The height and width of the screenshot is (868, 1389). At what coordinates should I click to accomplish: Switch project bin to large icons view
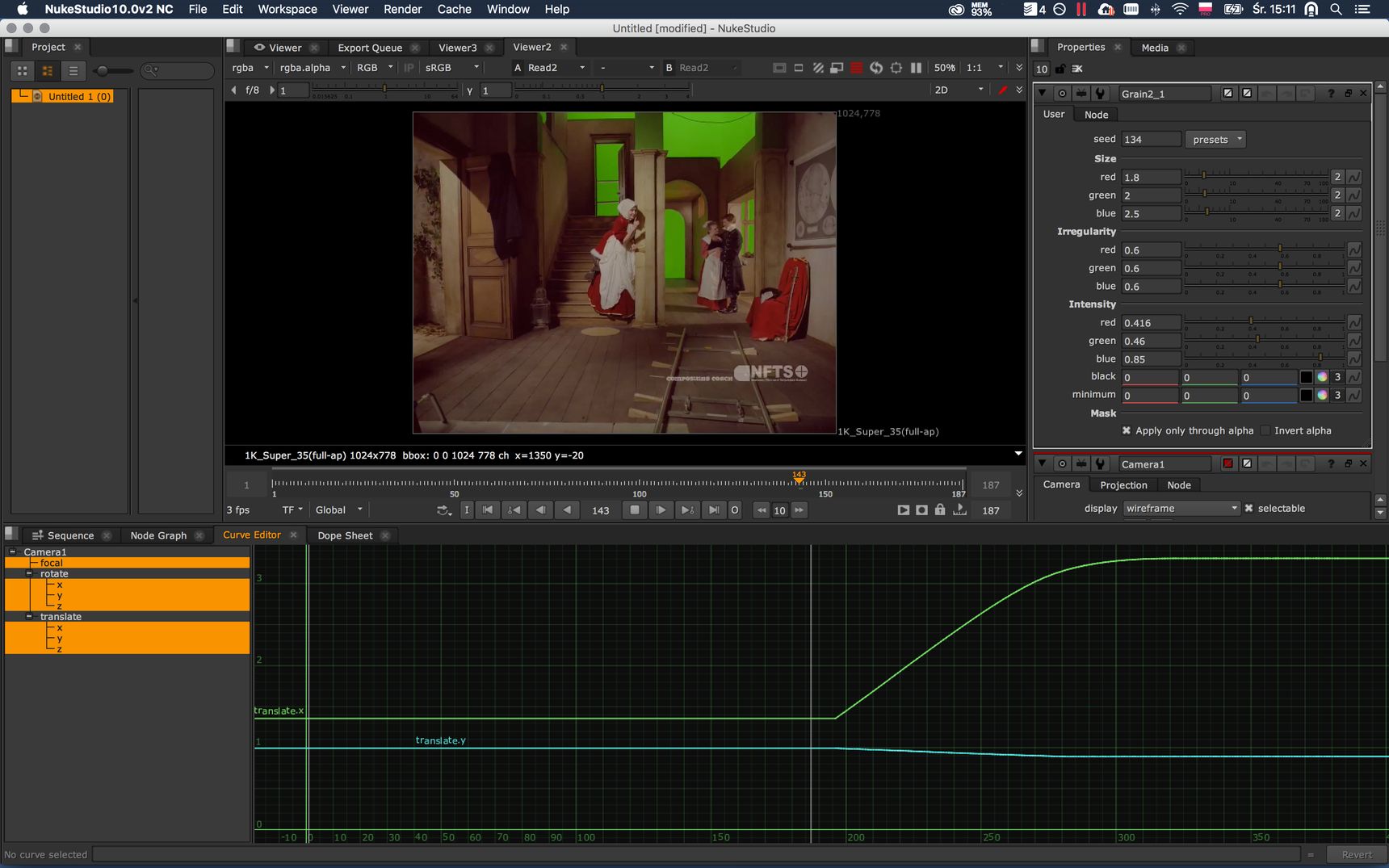pos(23,71)
